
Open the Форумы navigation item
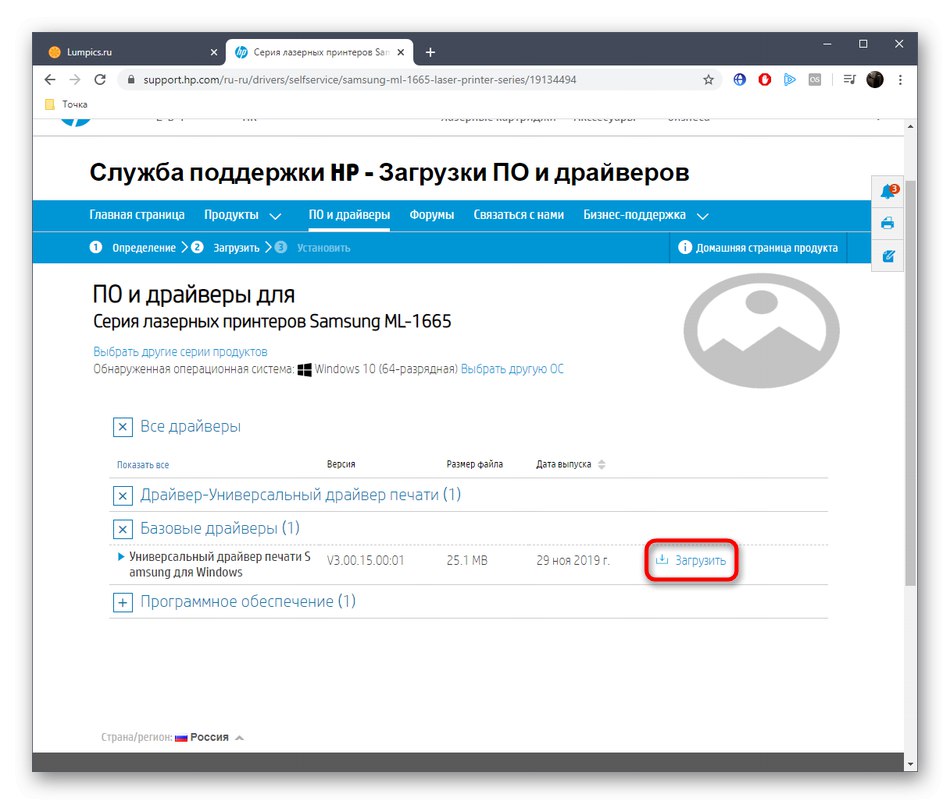coord(431,214)
